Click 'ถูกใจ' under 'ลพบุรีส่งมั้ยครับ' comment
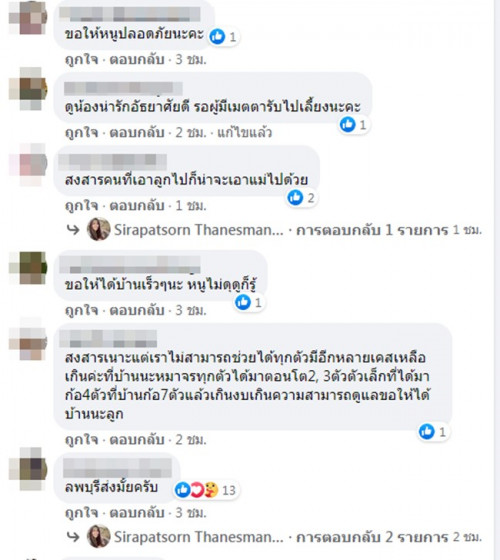 81,513
